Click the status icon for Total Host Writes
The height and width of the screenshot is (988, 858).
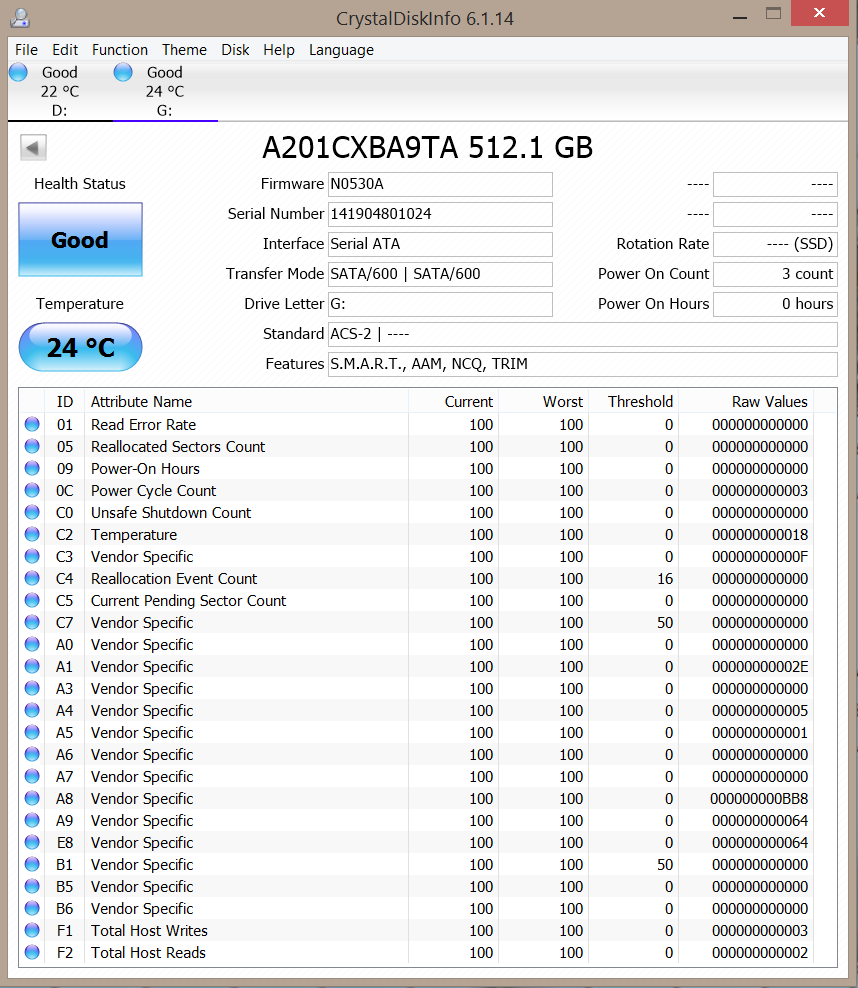(x=32, y=931)
